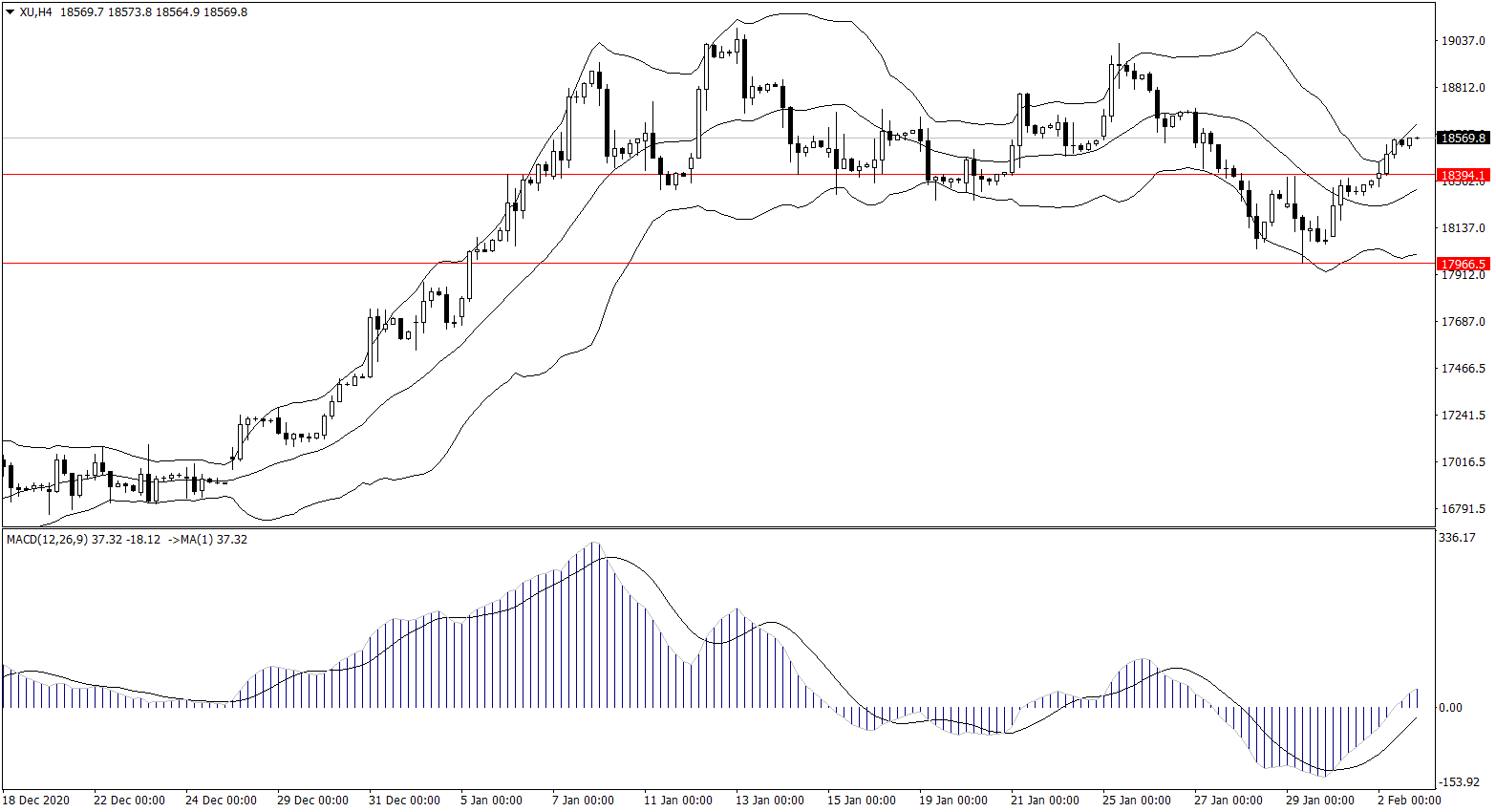Click the 13 Jan 00:00 time label
This screenshot has height=812, width=1496.
(x=768, y=801)
